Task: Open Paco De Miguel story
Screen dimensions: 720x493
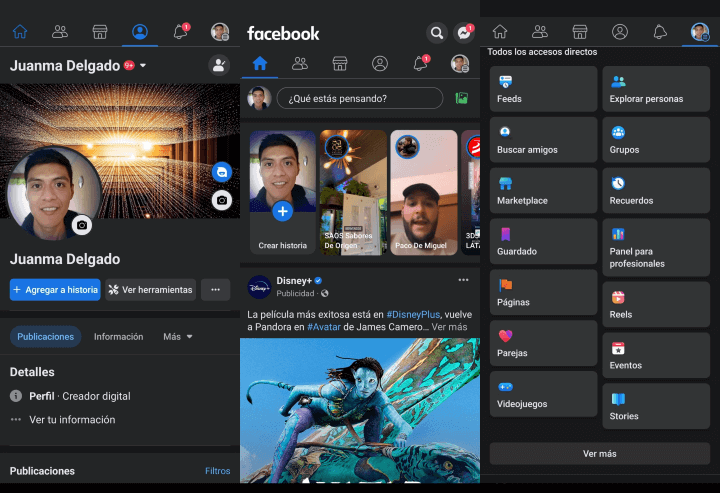Action: (423, 192)
